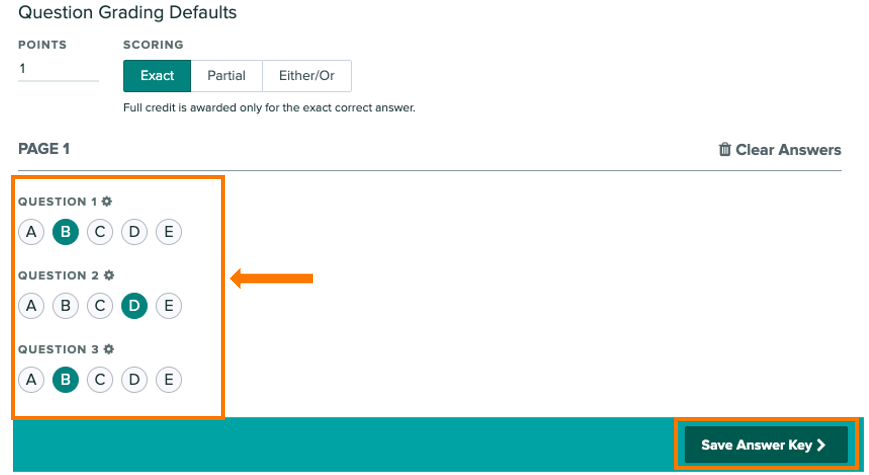Click the chevron on Save Answer Key

pos(821,445)
